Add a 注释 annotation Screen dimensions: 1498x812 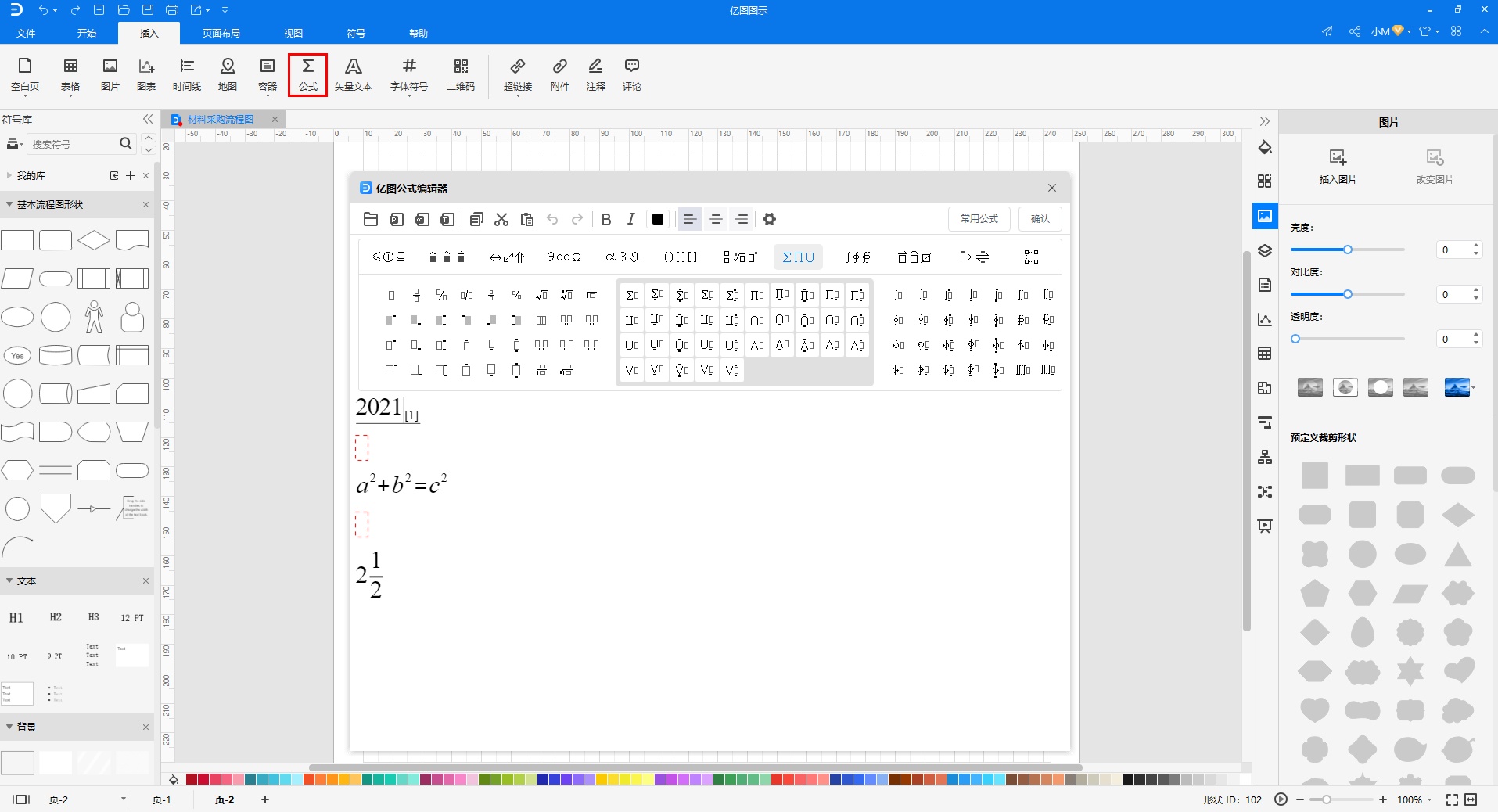[x=596, y=74]
